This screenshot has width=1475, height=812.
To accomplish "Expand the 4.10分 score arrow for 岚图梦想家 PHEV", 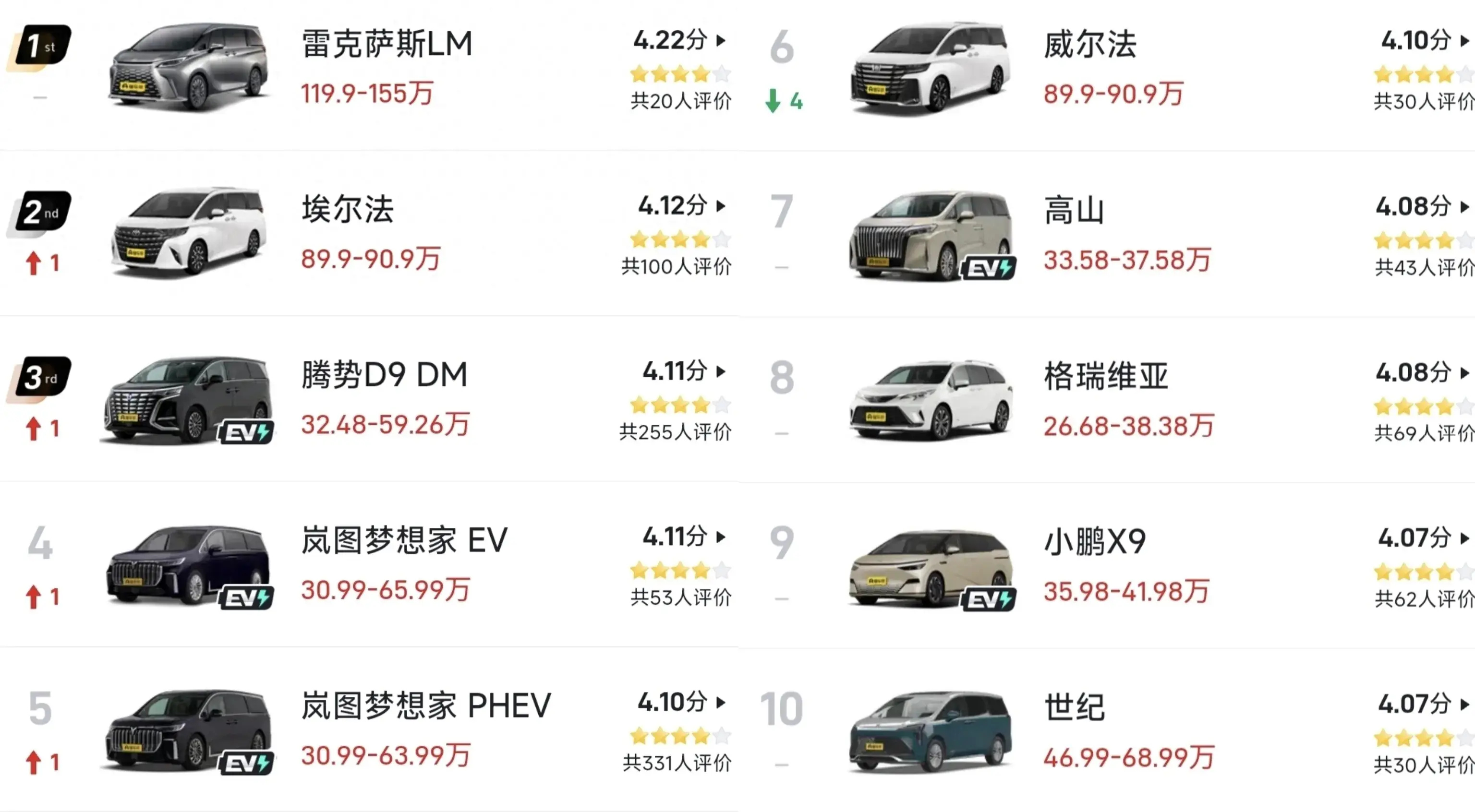I will coord(722,702).
